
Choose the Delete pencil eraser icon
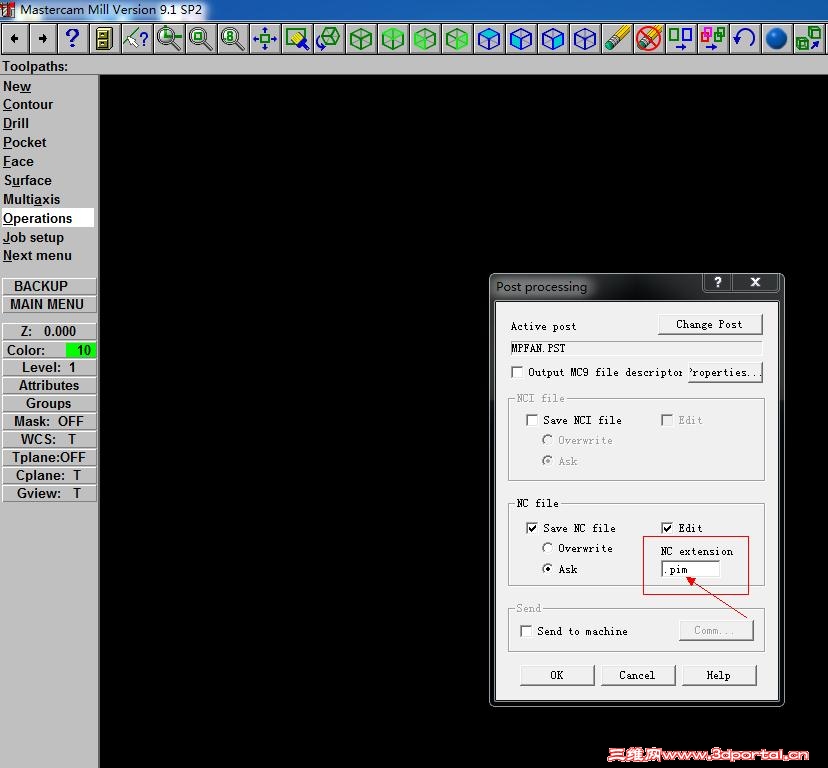tap(617, 39)
